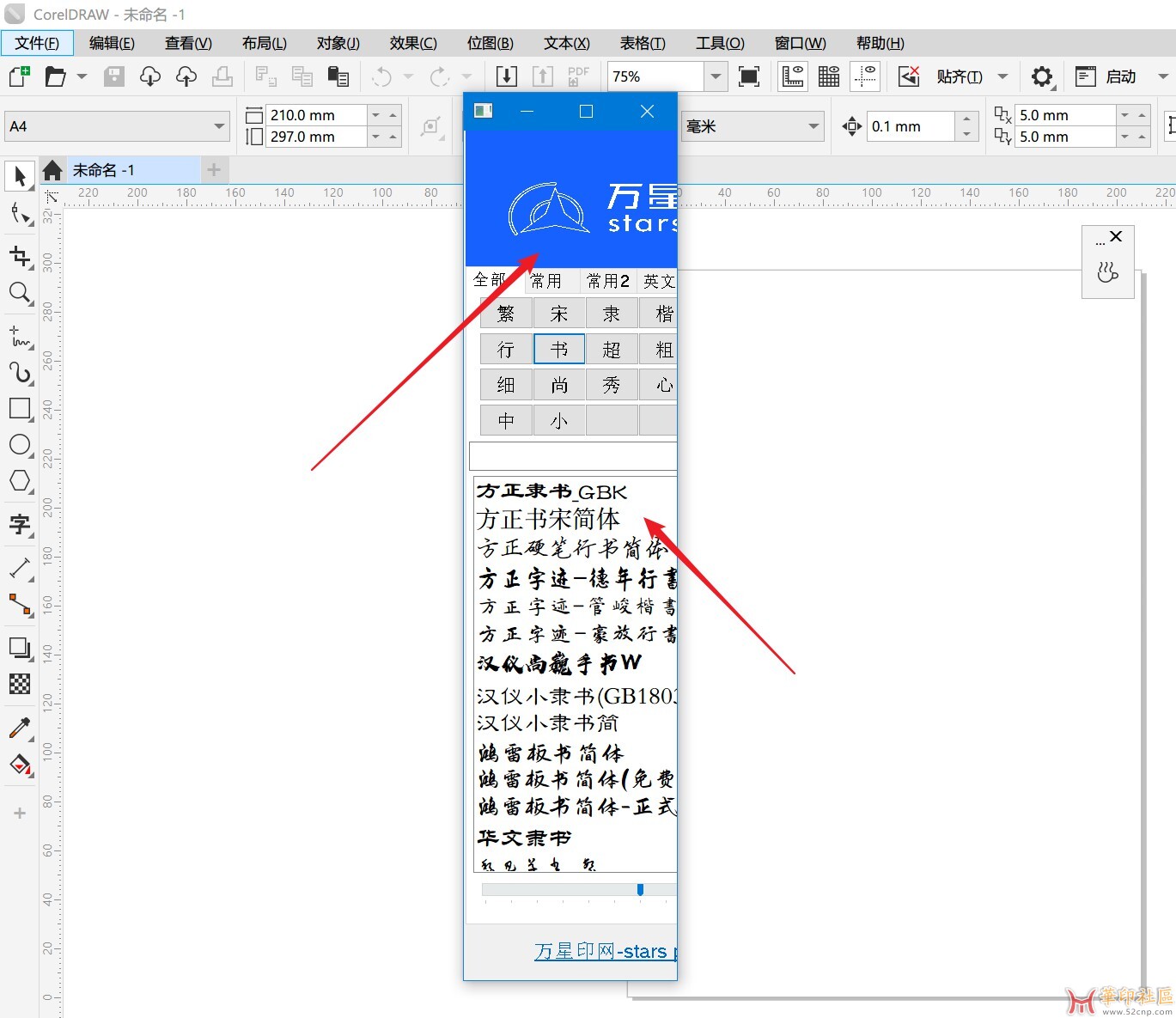Toggle Show Rulers button

pos(793,76)
